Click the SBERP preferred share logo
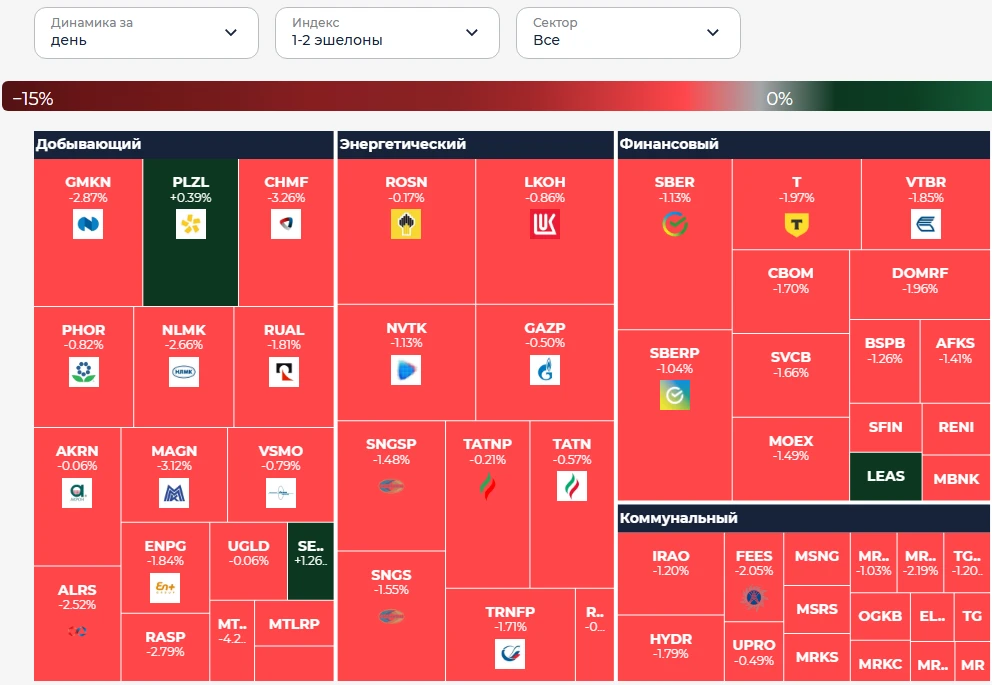 [x=674, y=395]
